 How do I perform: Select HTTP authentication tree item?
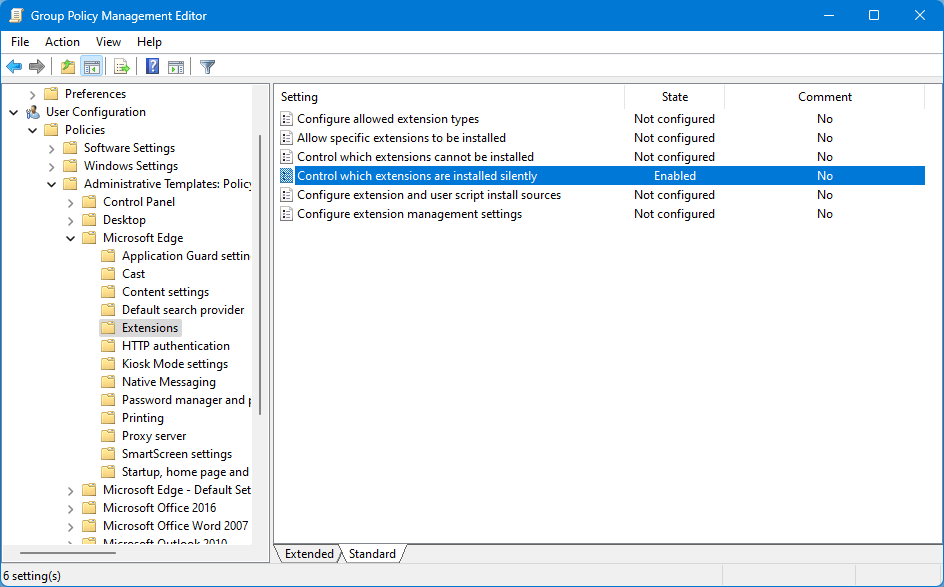(x=176, y=346)
